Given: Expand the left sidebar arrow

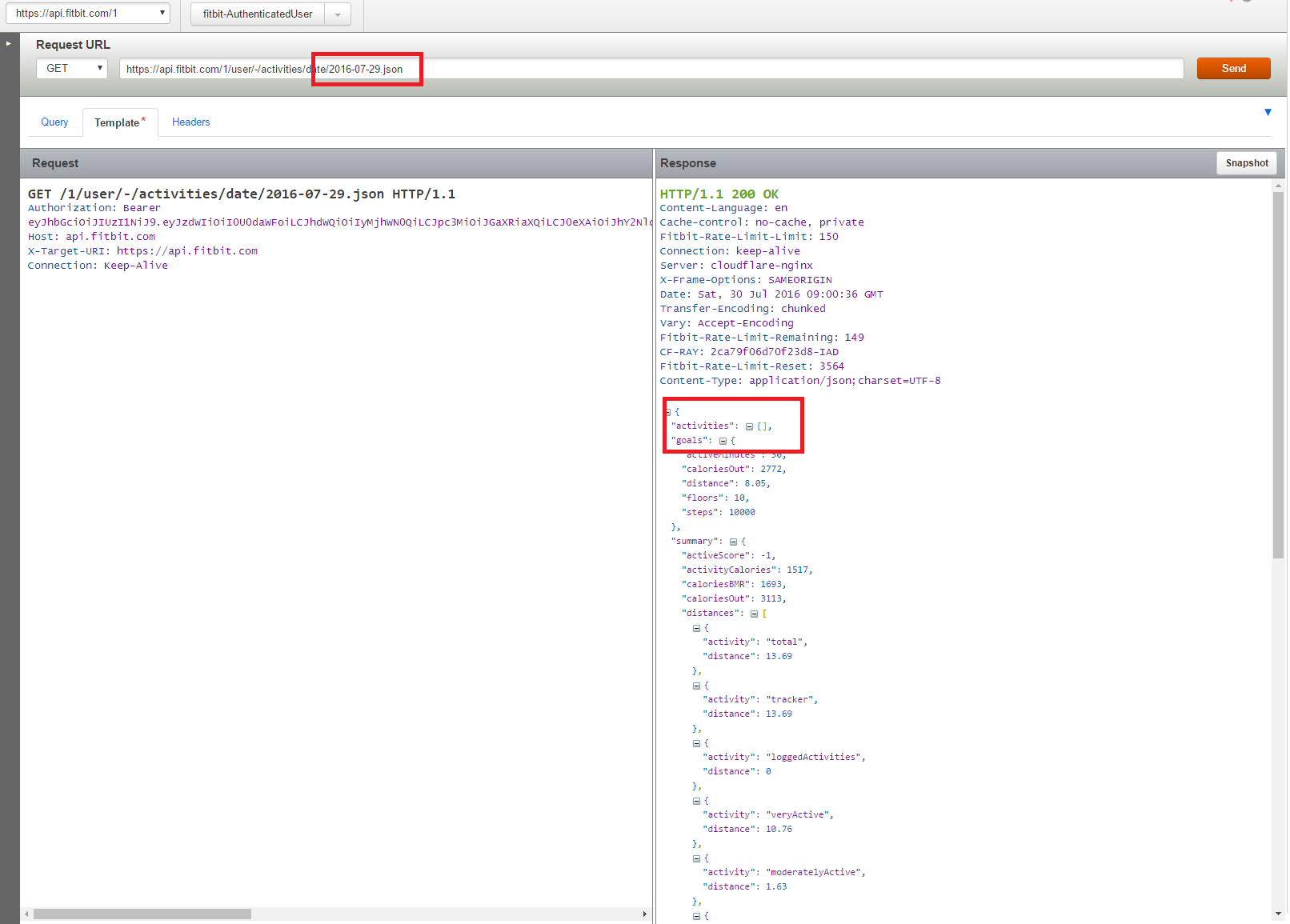Looking at the screenshot, I should pos(9,43).
